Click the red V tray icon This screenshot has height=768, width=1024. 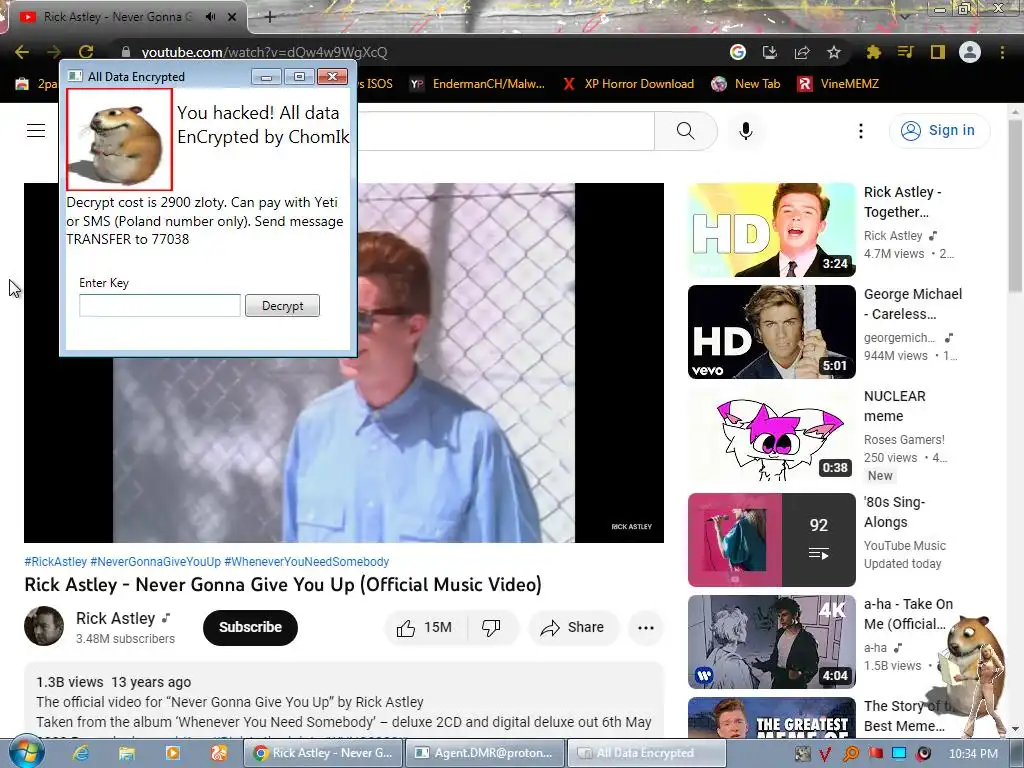point(825,754)
